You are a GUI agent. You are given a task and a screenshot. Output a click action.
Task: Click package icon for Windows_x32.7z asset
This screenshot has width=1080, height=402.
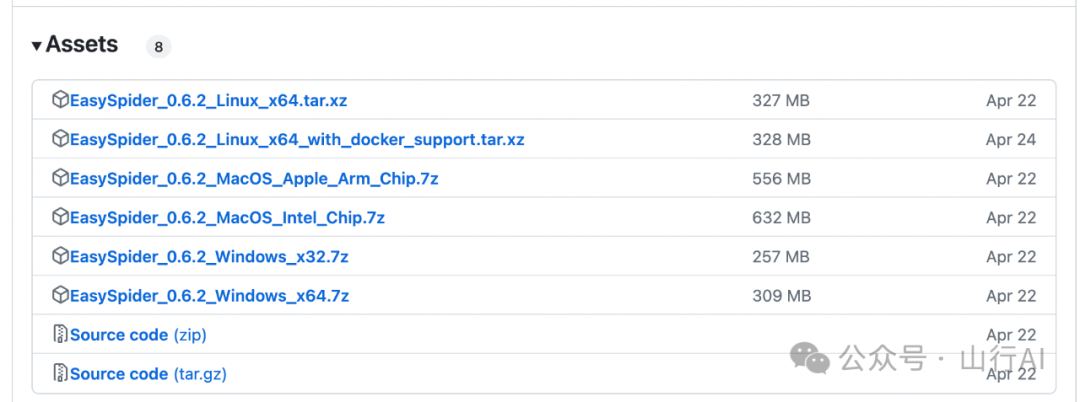tap(60, 256)
